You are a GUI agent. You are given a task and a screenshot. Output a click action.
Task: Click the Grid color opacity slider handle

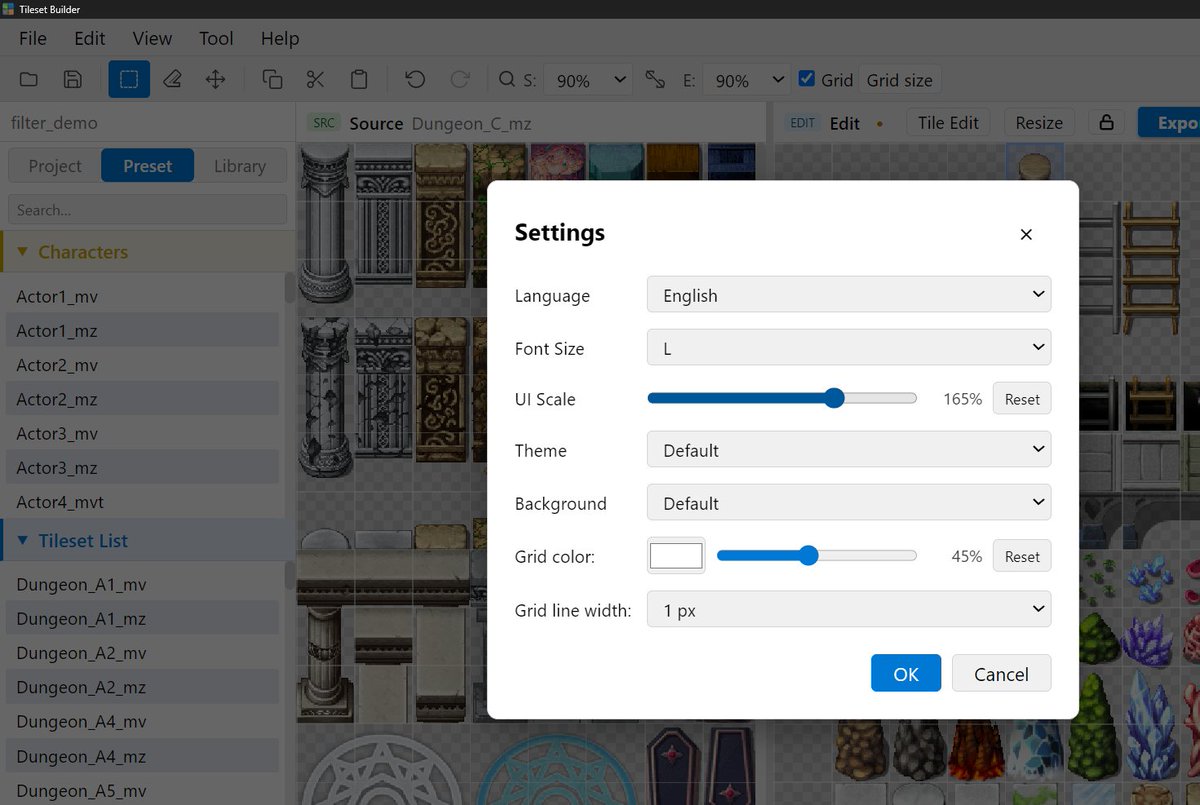pos(808,556)
